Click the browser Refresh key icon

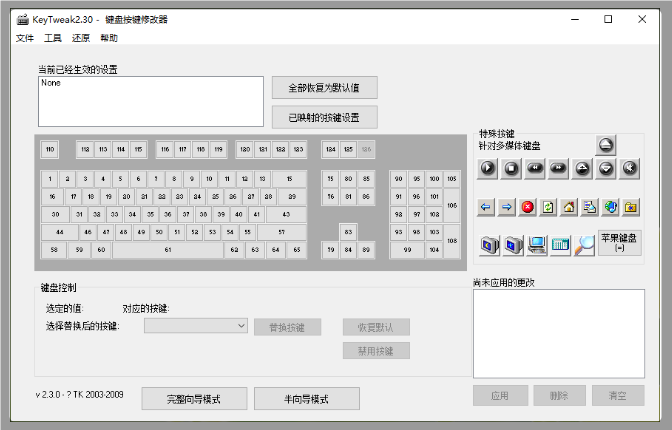pos(548,207)
